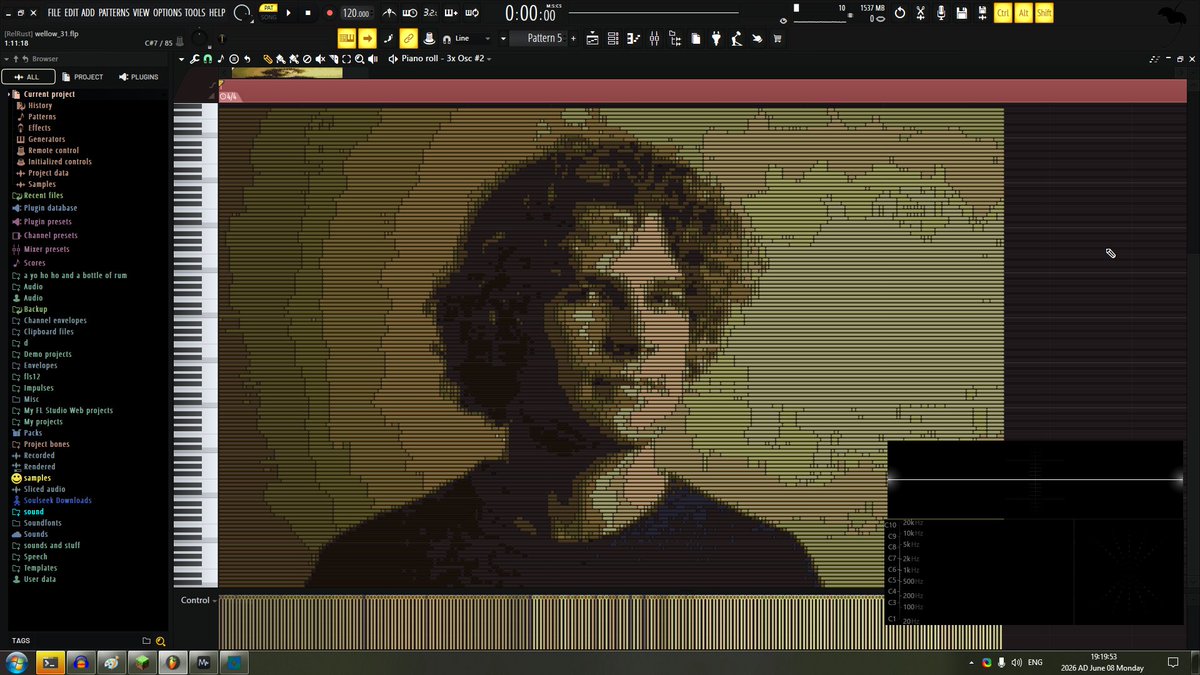
Task: Toggle wait for input before playing
Action: [409, 13]
